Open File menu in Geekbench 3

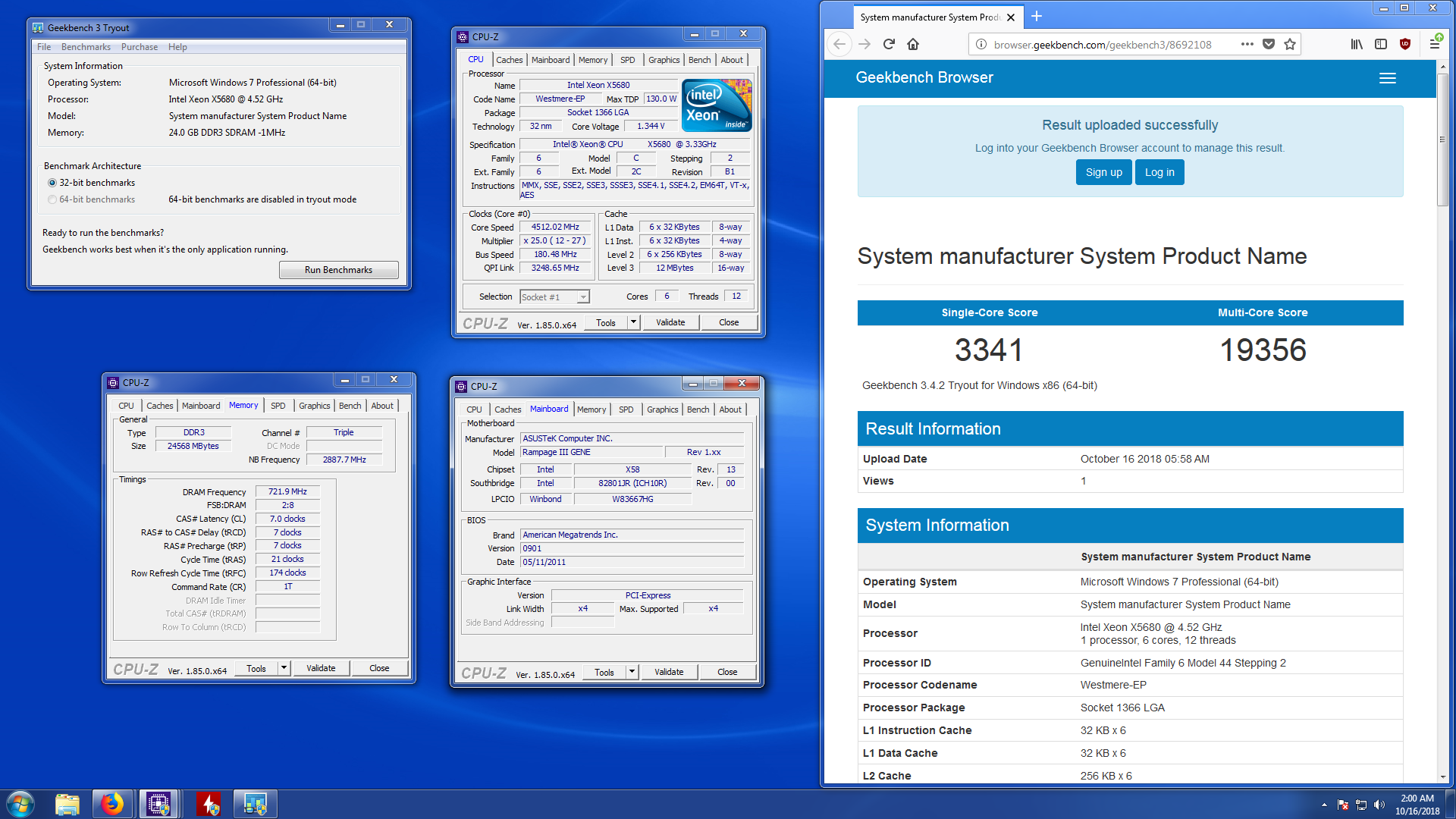click(44, 47)
